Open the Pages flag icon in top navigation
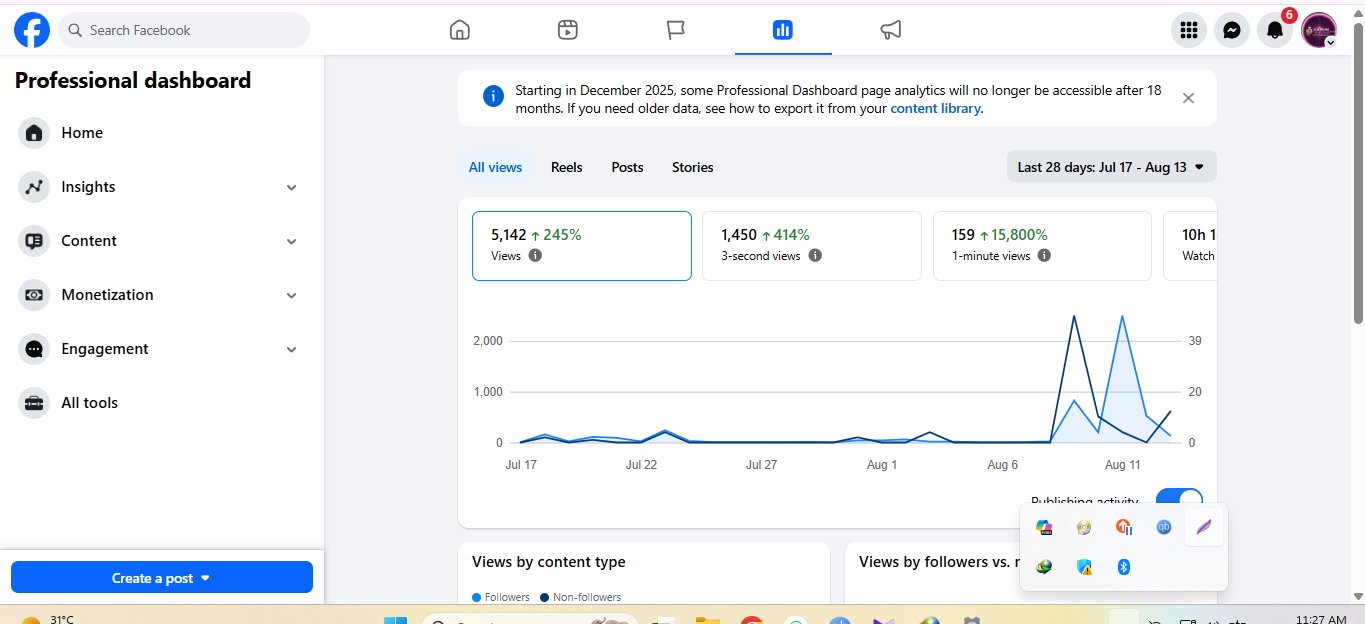The width and height of the screenshot is (1365, 624). point(676,30)
